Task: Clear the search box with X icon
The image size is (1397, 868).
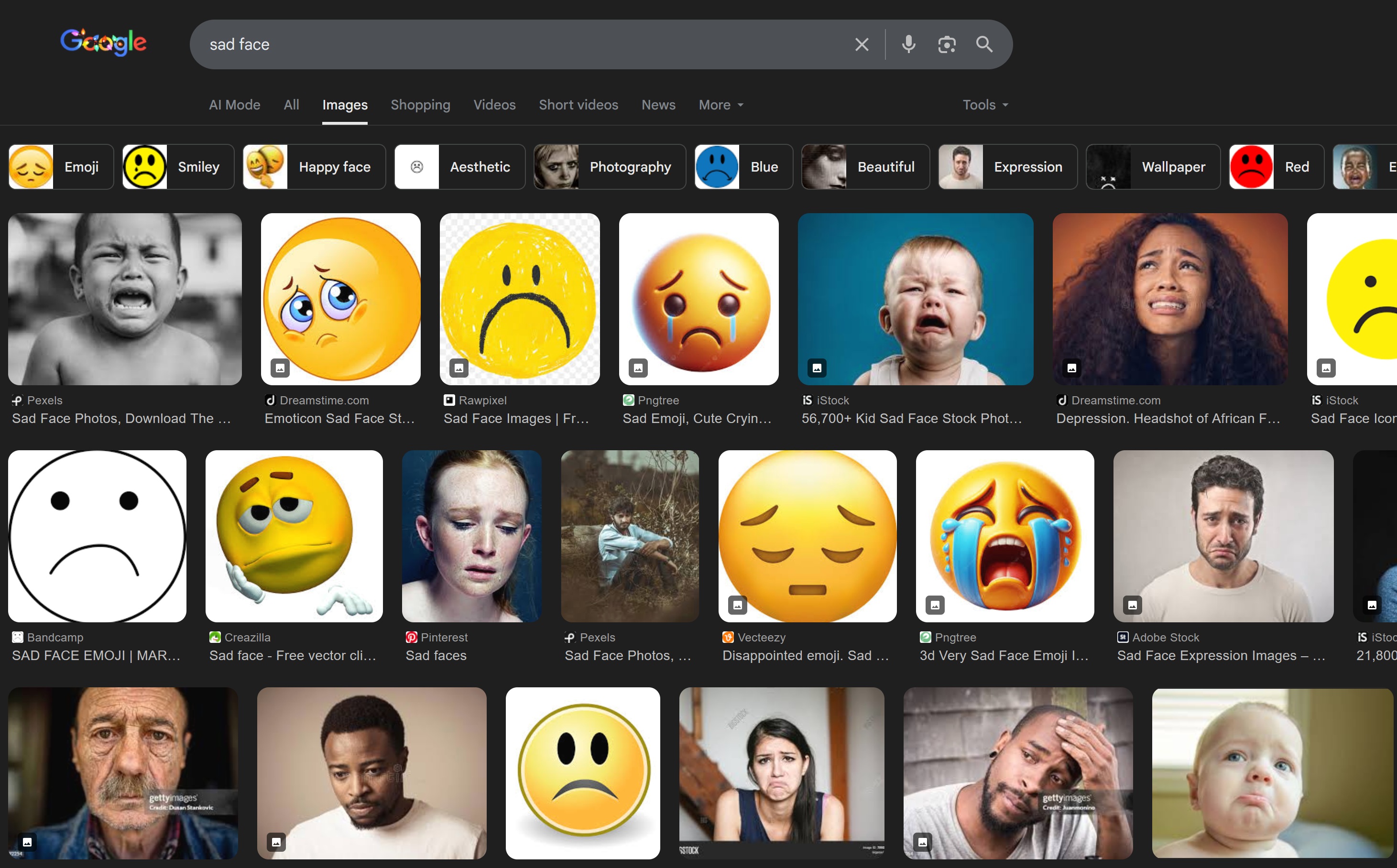Action: point(861,44)
